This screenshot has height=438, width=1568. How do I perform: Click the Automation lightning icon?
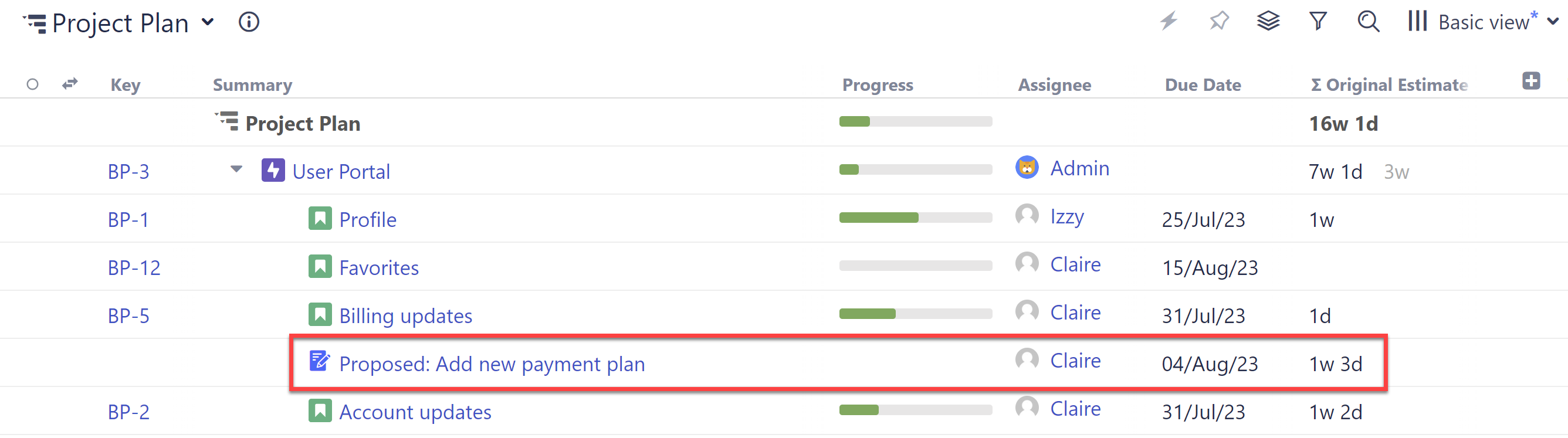[1168, 21]
